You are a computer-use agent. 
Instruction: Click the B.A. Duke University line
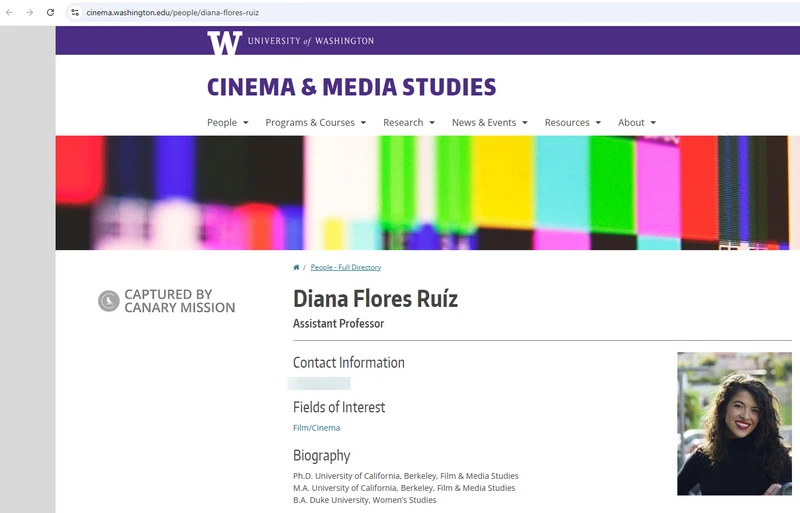[364, 500]
